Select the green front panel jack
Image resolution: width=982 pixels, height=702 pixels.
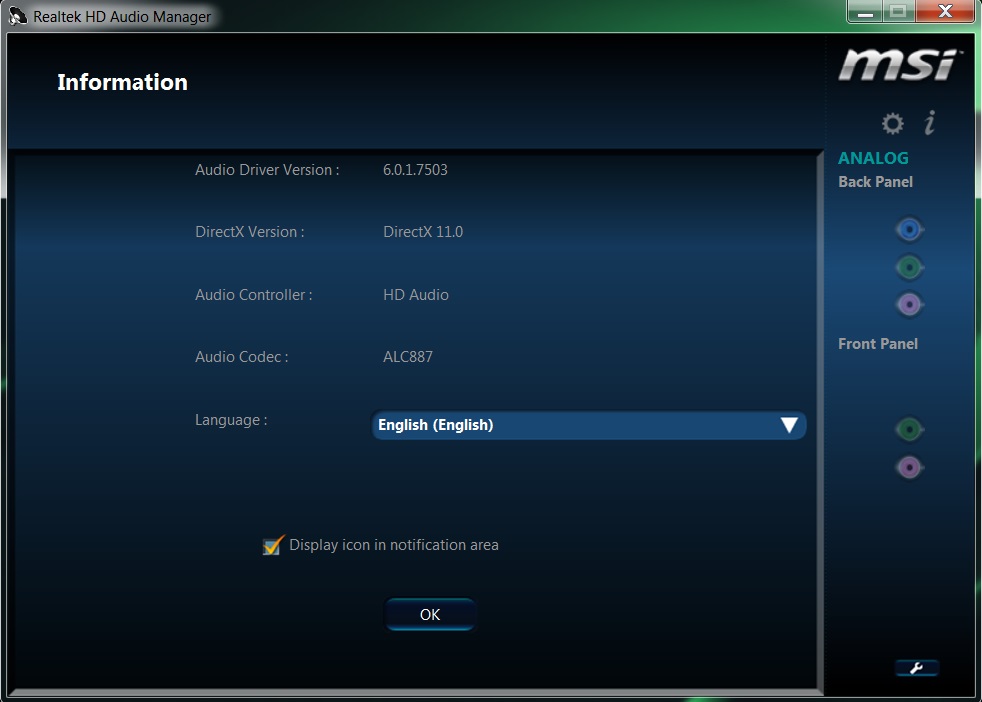tap(909, 430)
